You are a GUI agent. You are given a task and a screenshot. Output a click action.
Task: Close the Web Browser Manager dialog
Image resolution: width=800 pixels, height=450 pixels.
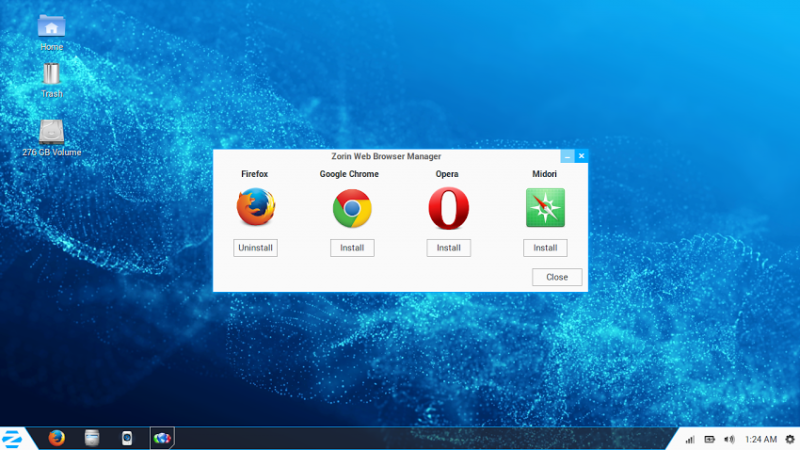(x=557, y=277)
